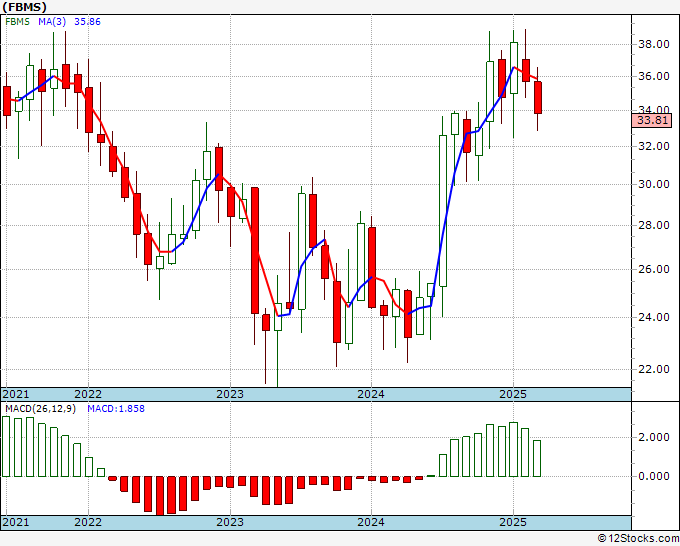Open the 12Stocks.com copyright link
Viewport: 680px width, 546px height.
[x=638, y=538]
